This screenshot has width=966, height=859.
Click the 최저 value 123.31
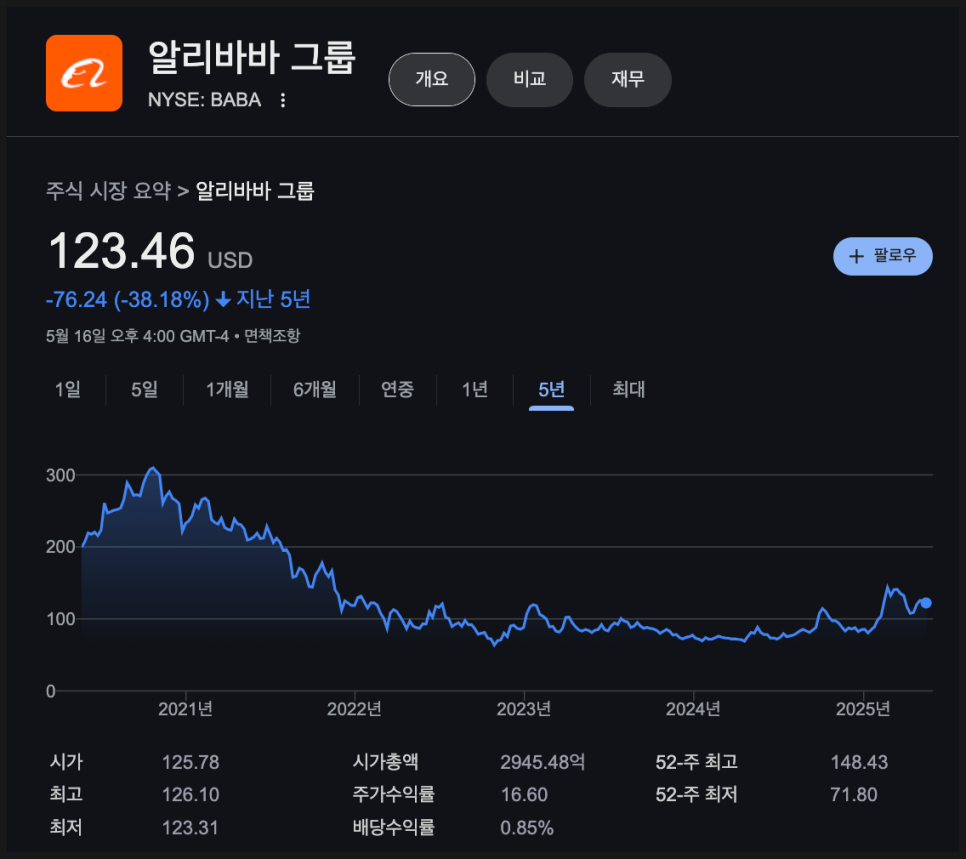190,828
